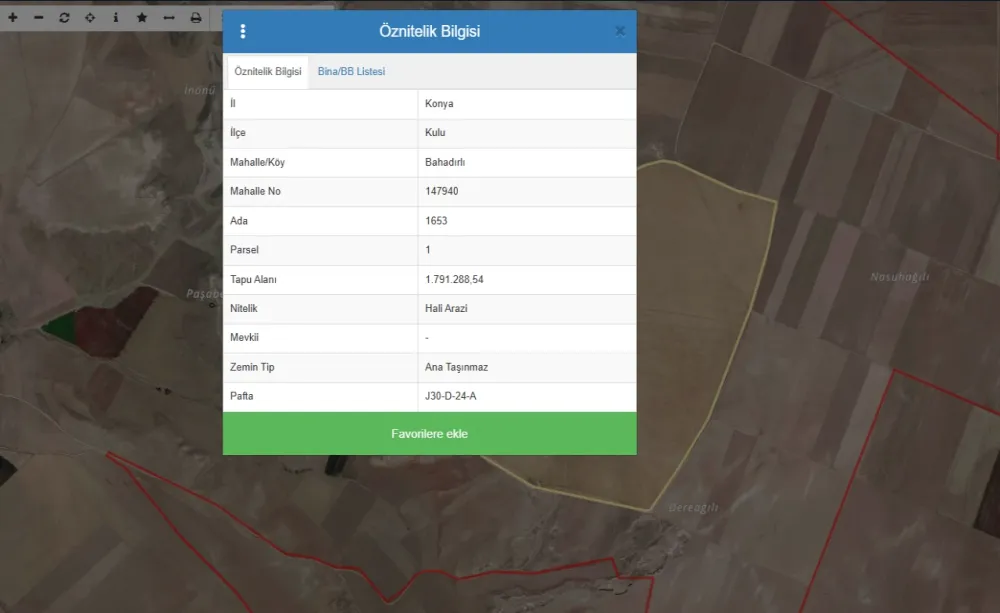Click the Ada value 1653
Screen dimensions: 1000x613
436,221
